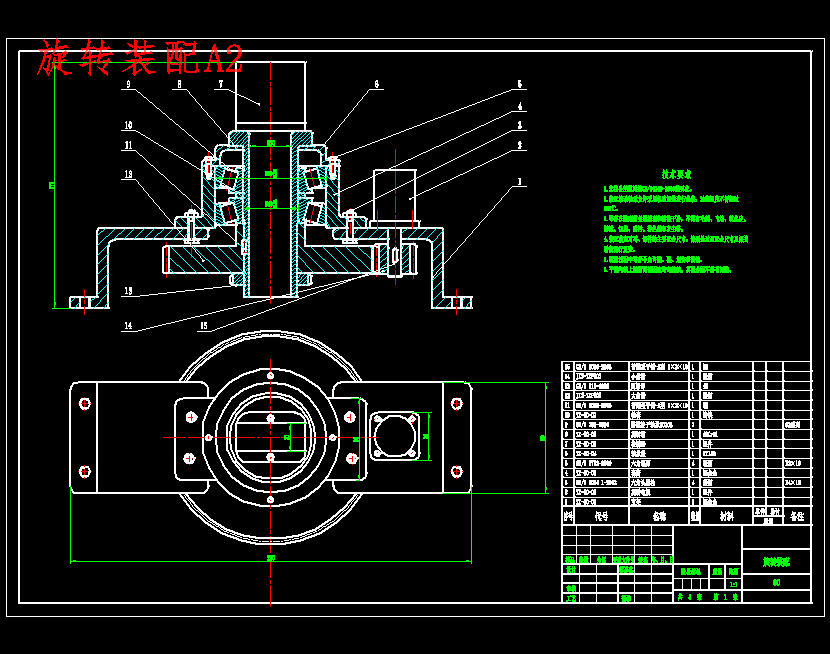
Task: Click part balloon number 7
Action: point(221,84)
